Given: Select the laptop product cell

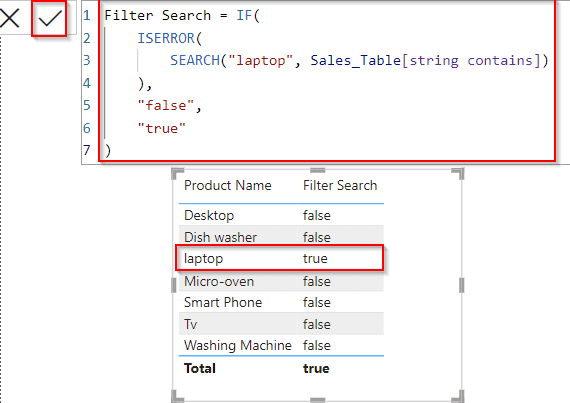Looking at the screenshot, I should pyautogui.click(x=203, y=259).
